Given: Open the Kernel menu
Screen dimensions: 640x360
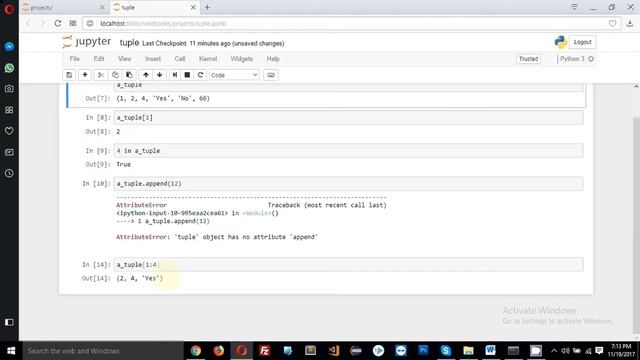Looking at the screenshot, I should (x=208, y=59).
